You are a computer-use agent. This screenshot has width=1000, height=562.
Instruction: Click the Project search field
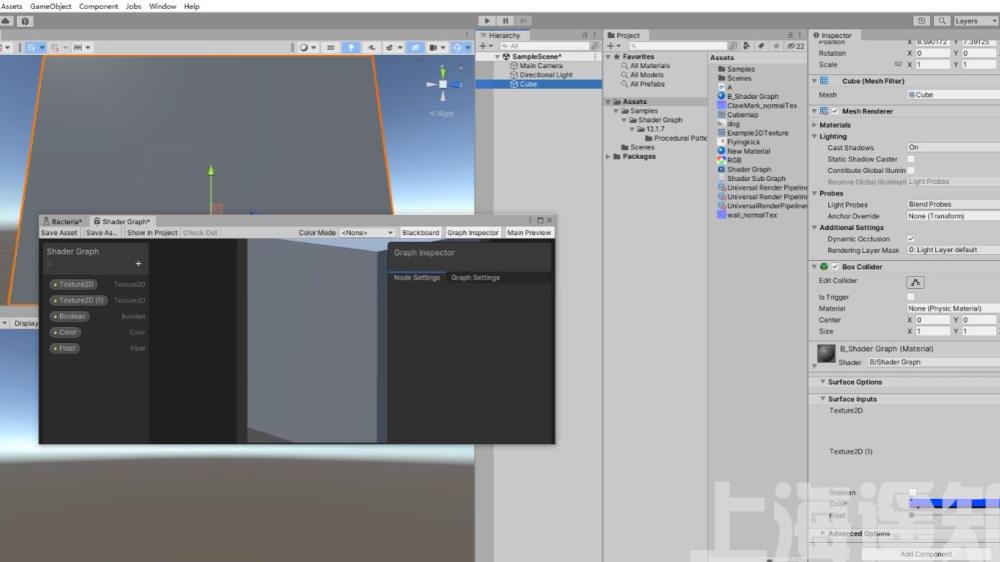[x=677, y=46]
